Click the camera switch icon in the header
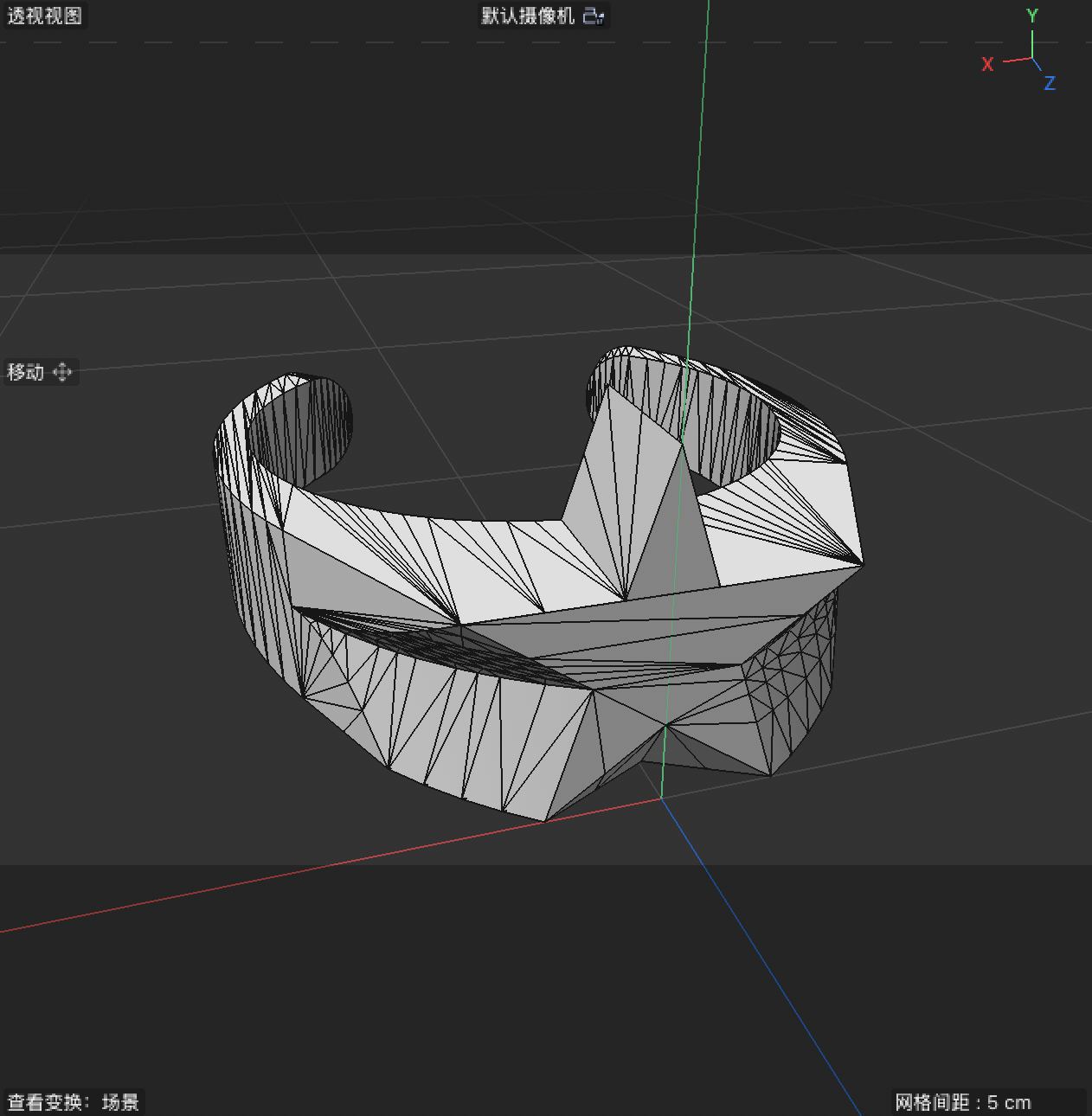Image resolution: width=1092 pixels, height=1116 pixels. point(594,16)
